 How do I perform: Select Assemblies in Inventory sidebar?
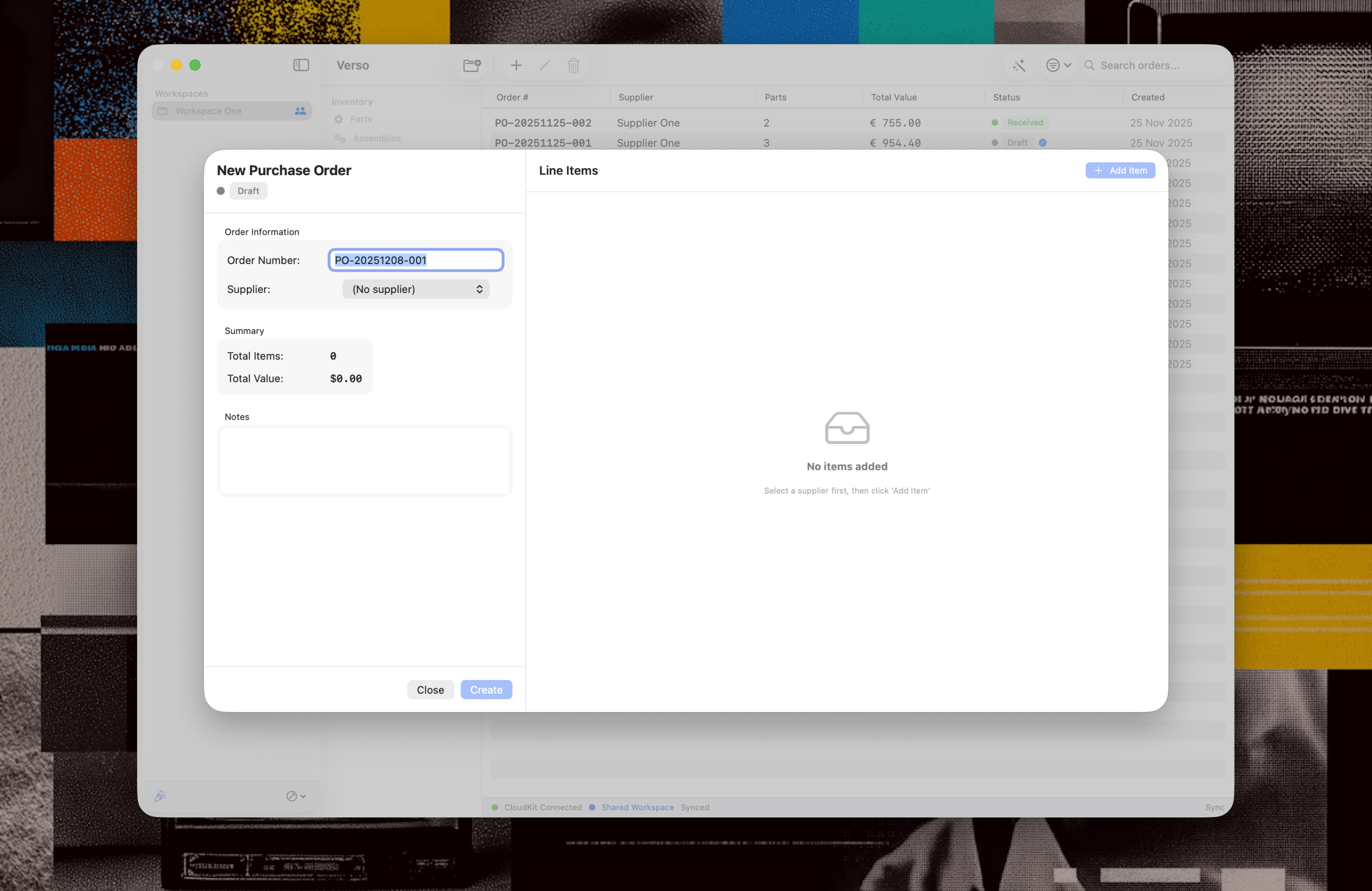coord(377,138)
